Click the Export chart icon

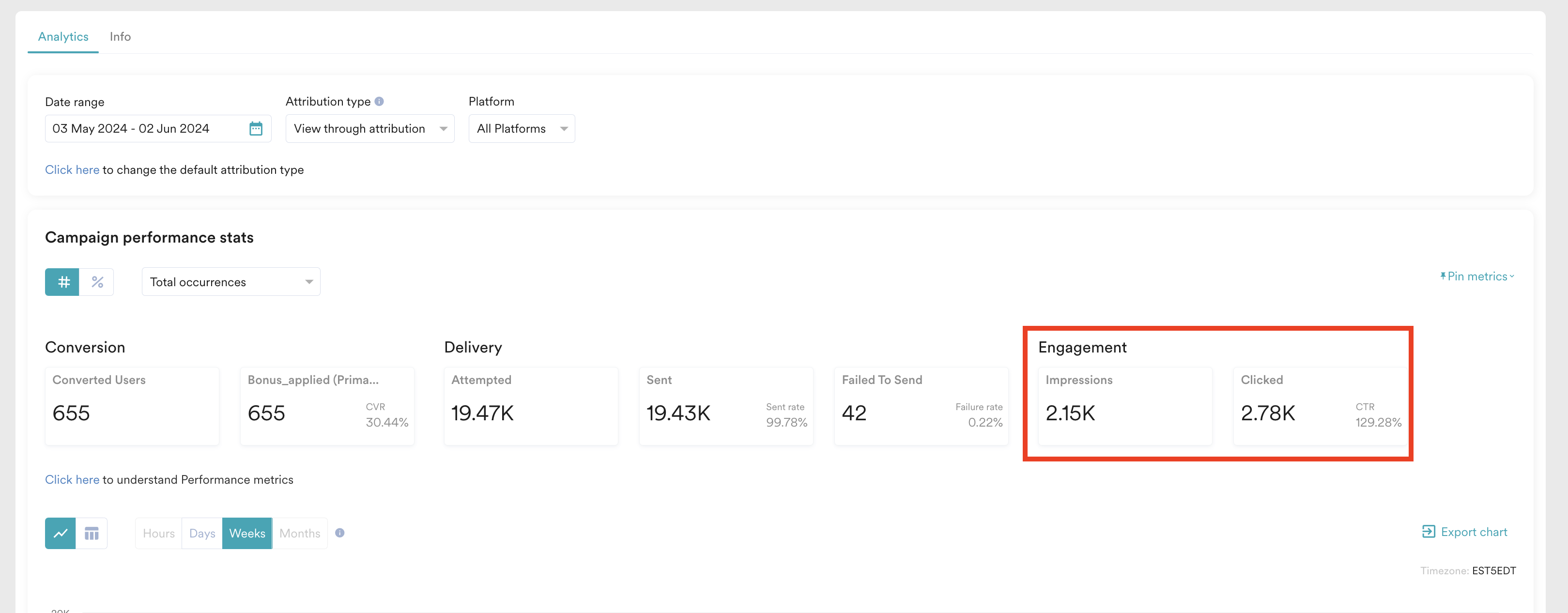(1428, 532)
